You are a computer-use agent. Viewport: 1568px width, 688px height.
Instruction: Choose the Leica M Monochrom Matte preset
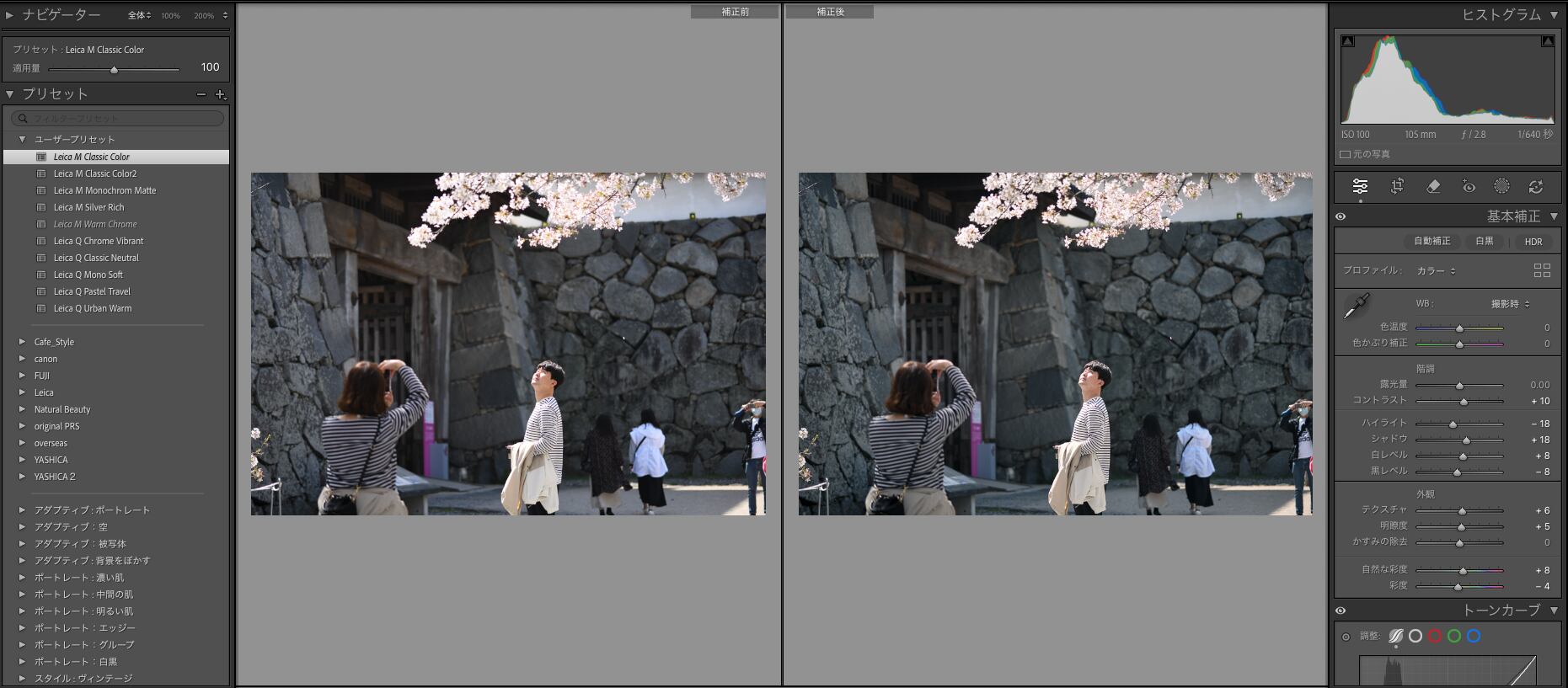(104, 190)
